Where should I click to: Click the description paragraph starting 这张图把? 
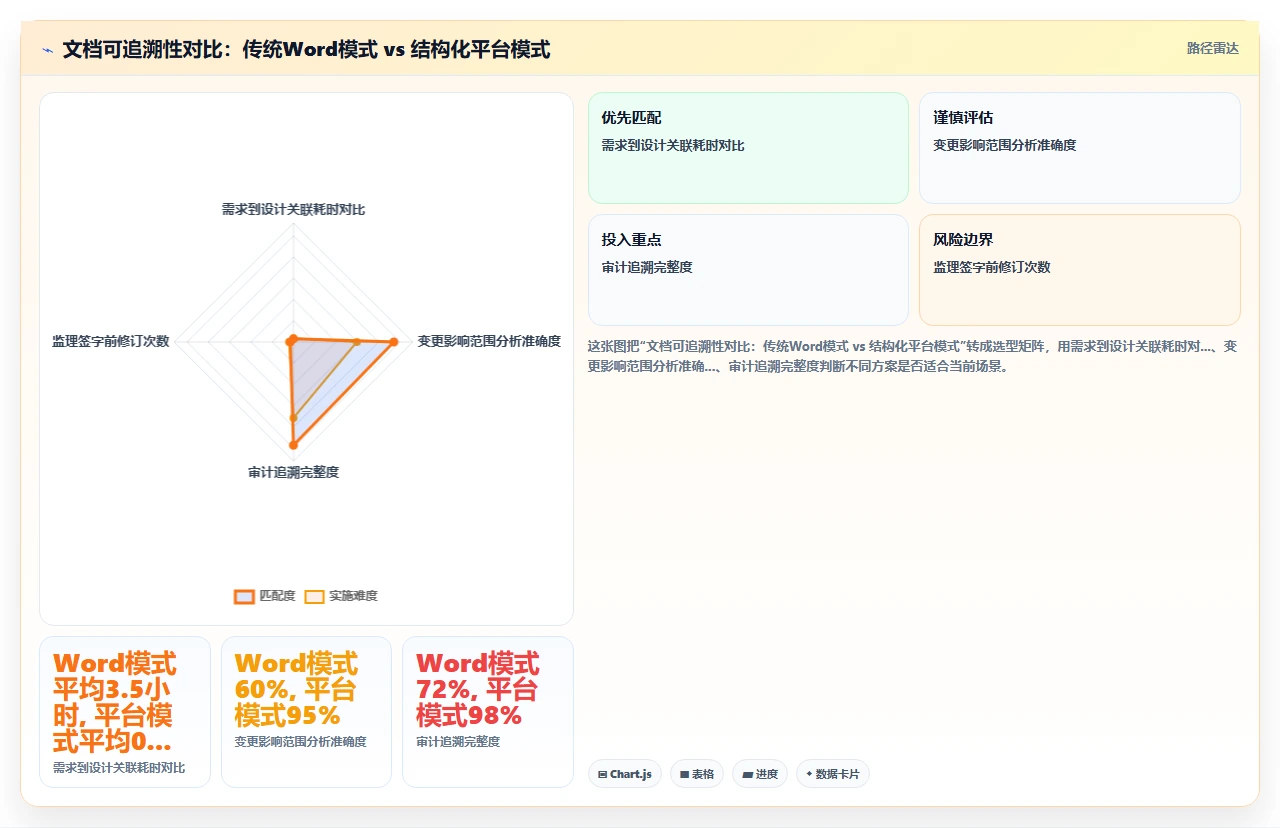point(913,356)
